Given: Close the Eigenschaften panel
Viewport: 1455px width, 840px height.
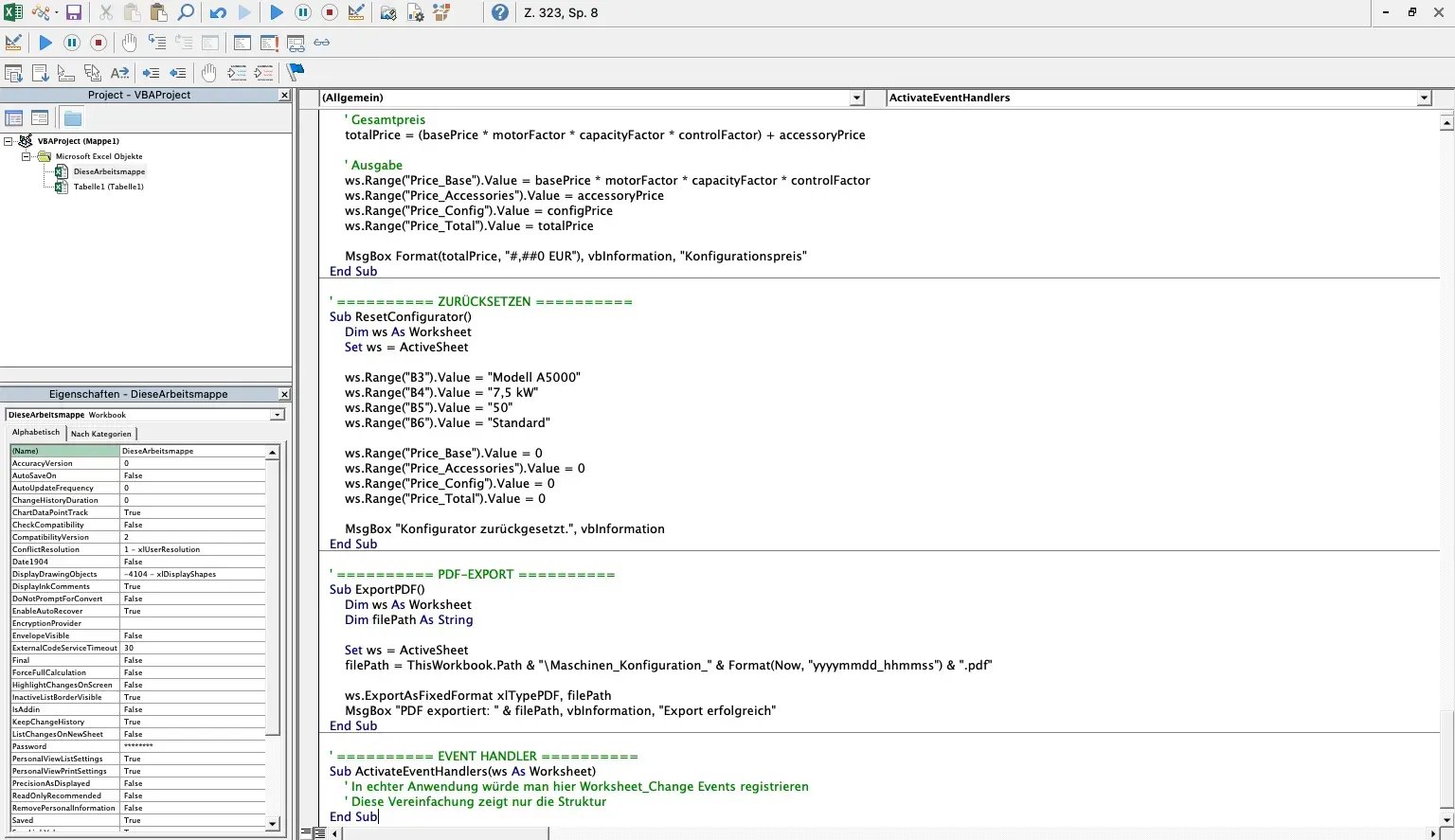Looking at the screenshot, I should (x=284, y=394).
